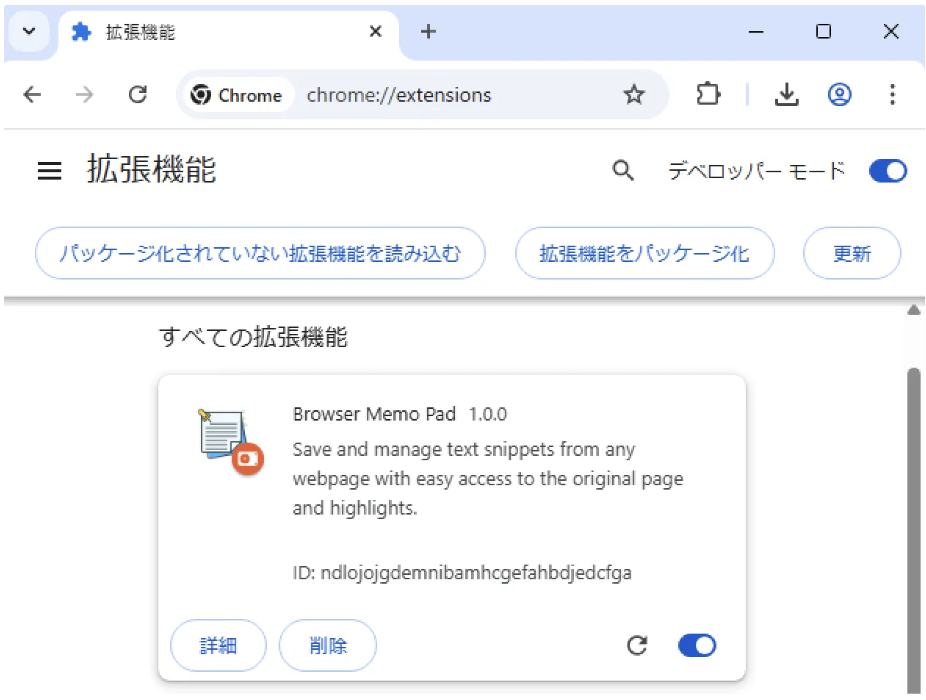Click the 更新 button
The width and height of the screenshot is (926, 700).
(x=852, y=253)
